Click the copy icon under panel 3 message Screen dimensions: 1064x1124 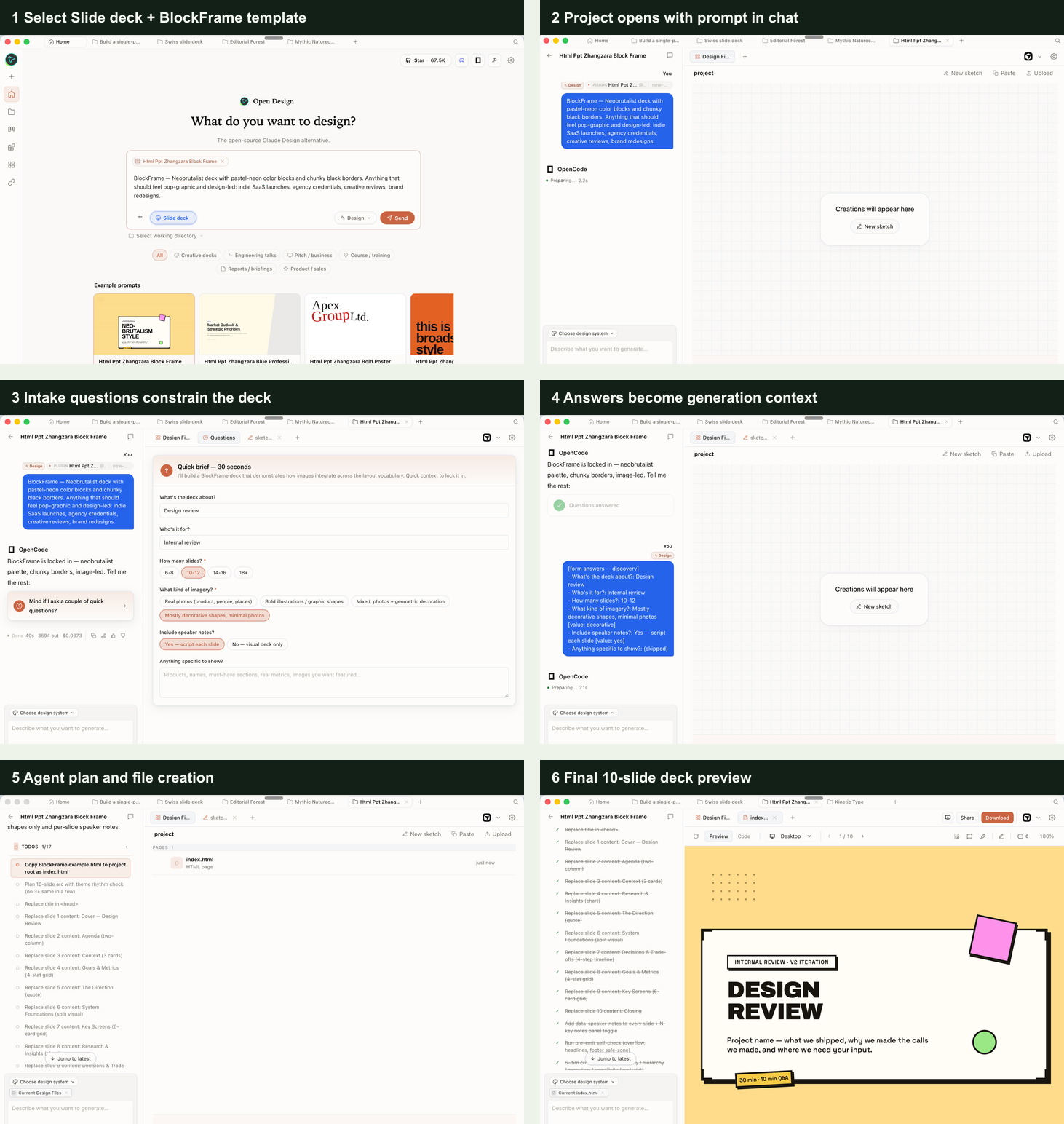[93, 636]
